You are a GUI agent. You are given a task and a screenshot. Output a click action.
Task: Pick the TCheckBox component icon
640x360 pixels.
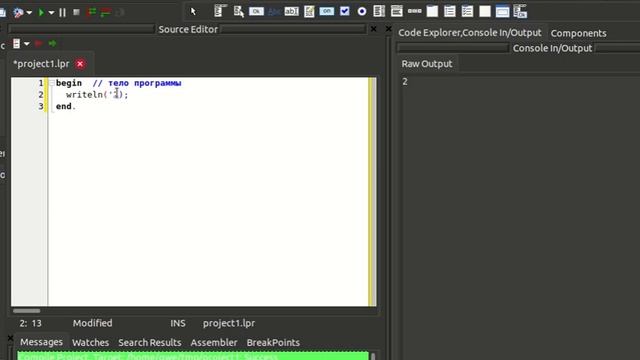344,11
